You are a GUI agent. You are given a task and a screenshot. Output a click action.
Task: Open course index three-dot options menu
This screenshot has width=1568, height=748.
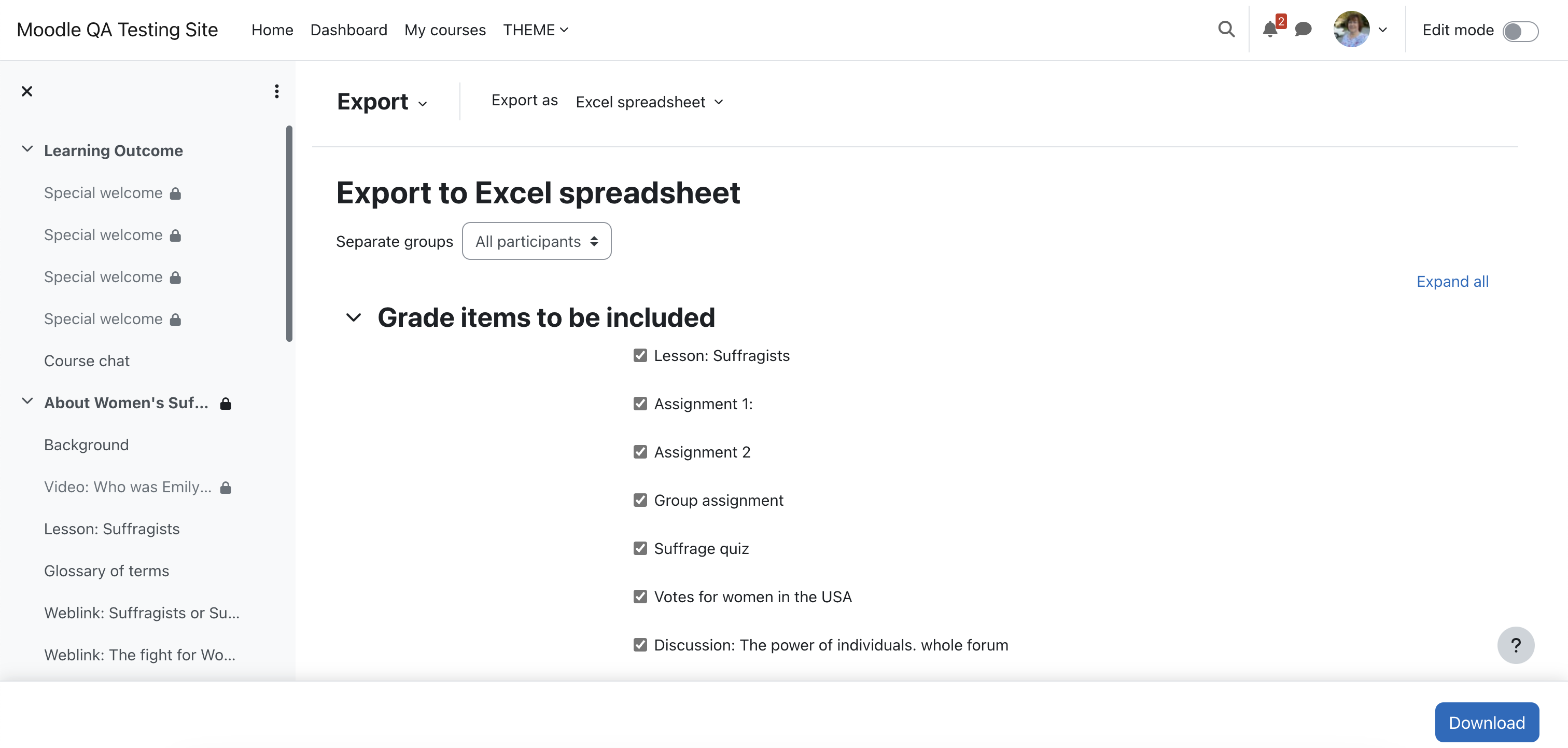[276, 91]
